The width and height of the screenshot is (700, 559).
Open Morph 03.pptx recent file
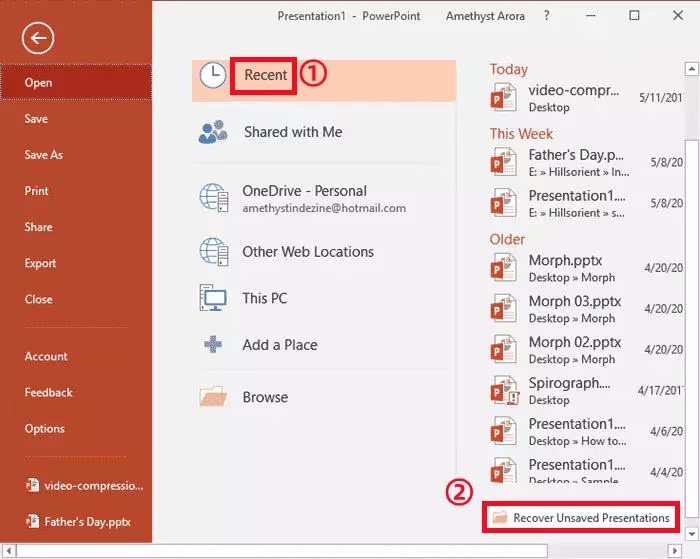click(585, 309)
